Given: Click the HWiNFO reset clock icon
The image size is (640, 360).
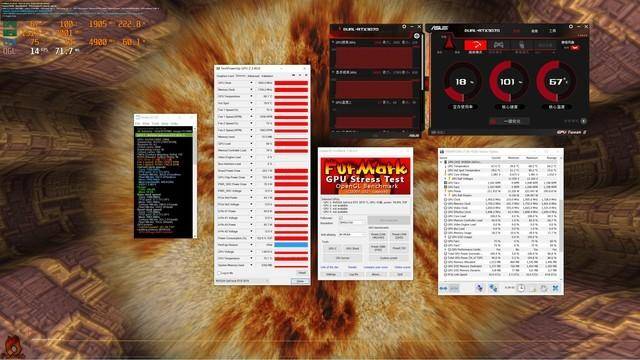Looking at the screenshot, I should [x=521, y=288].
